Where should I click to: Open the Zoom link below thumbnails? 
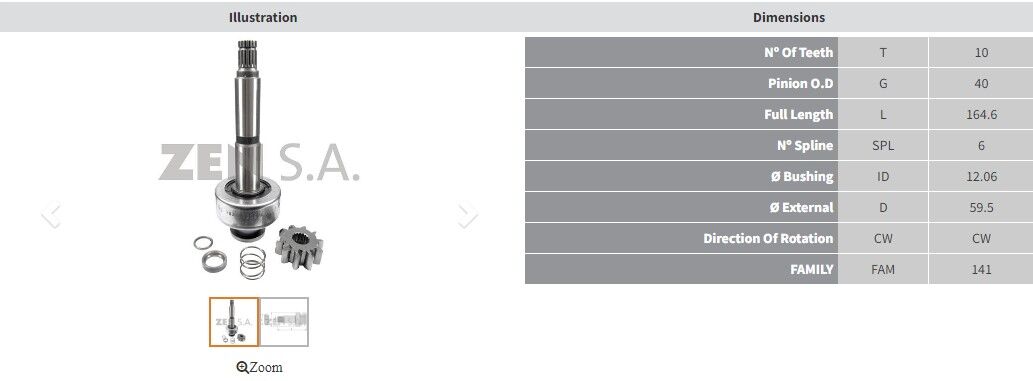pos(260,367)
